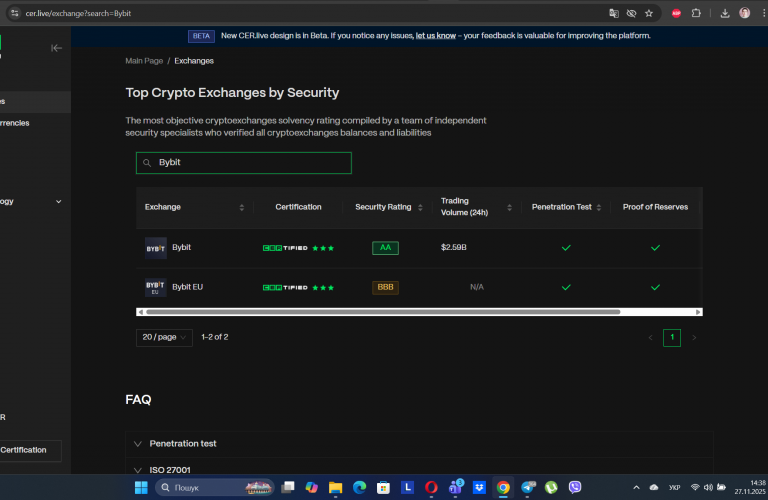Go to next page arrow
The width and height of the screenshot is (768, 500).
694,337
